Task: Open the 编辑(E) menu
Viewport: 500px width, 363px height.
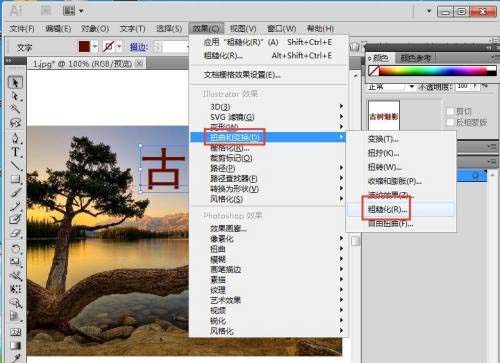Action: [58, 29]
